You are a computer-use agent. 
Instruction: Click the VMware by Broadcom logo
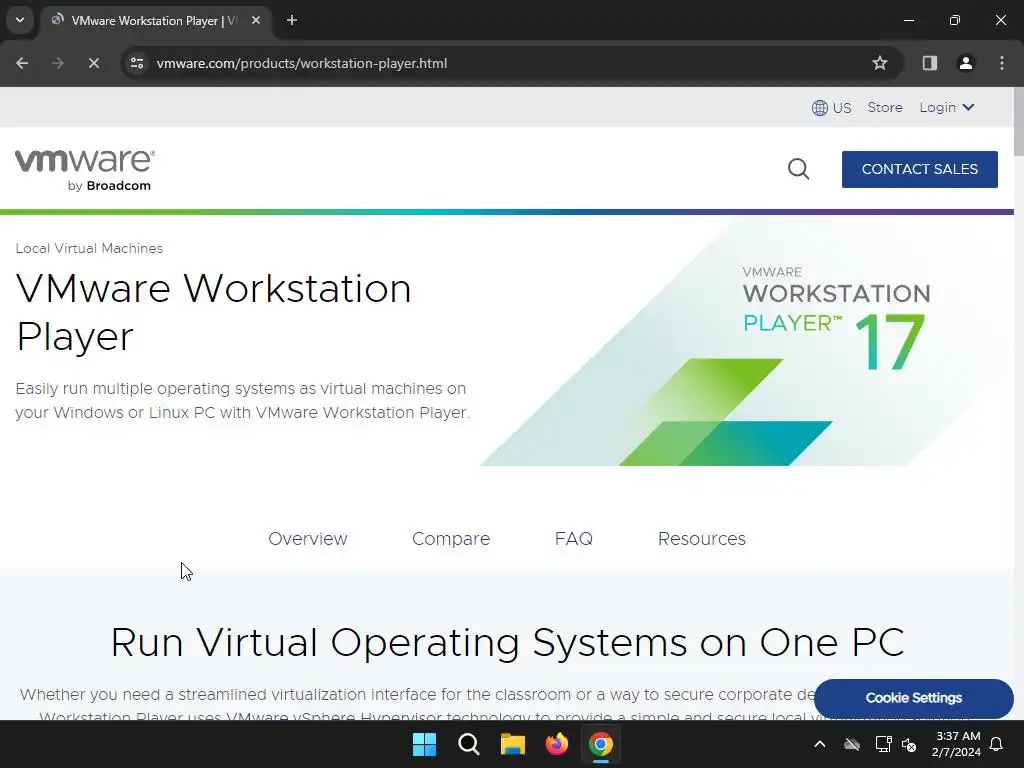85,170
